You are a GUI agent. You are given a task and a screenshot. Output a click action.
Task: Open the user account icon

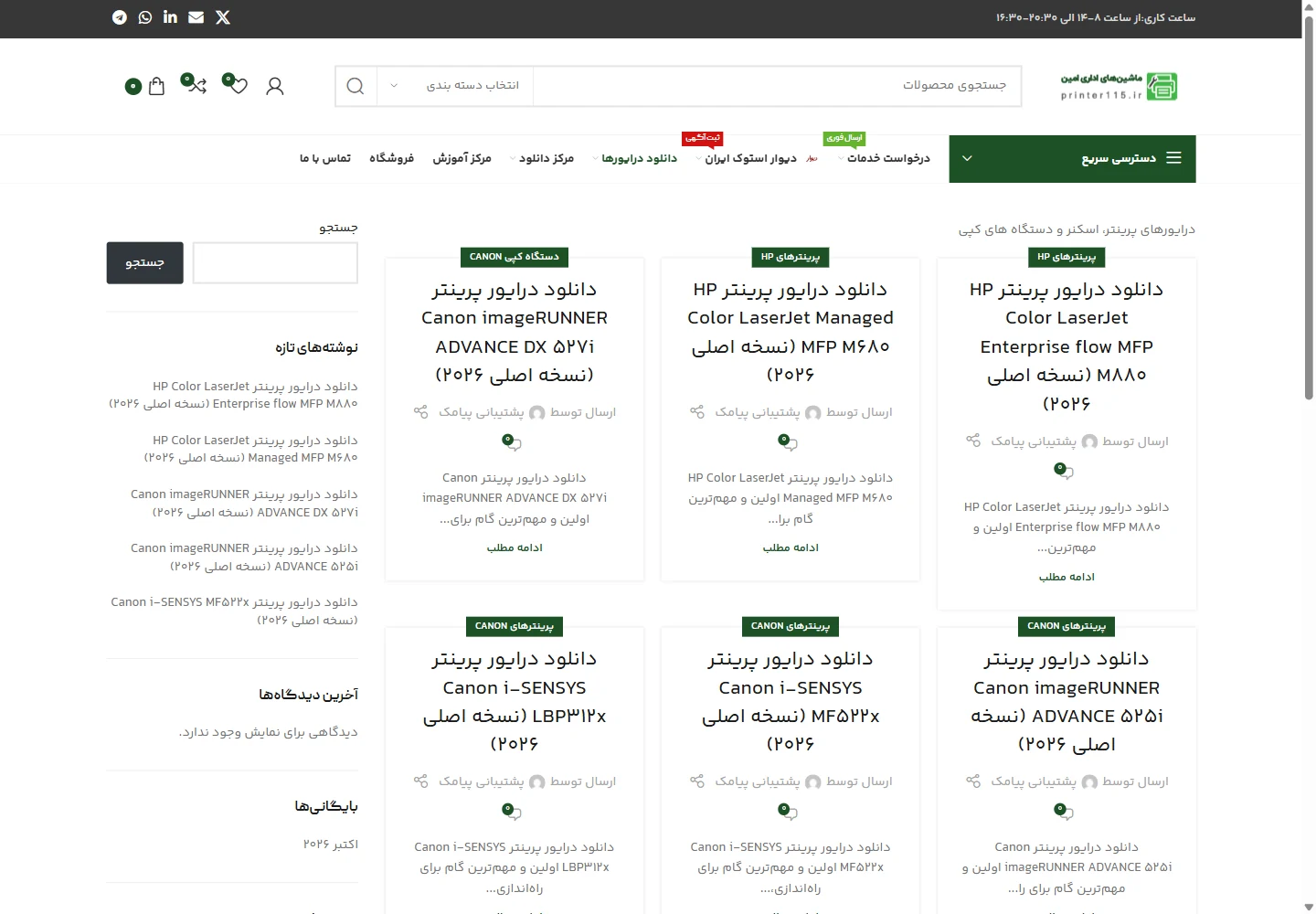pyautogui.click(x=274, y=86)
